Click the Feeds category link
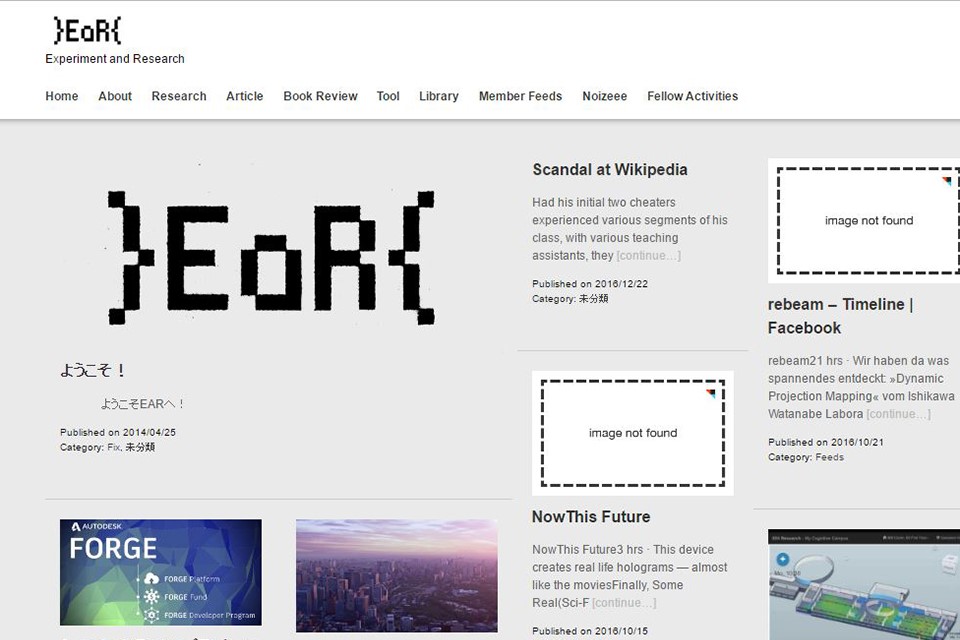This screenshot has height=640, width=960. coord(830,457)
